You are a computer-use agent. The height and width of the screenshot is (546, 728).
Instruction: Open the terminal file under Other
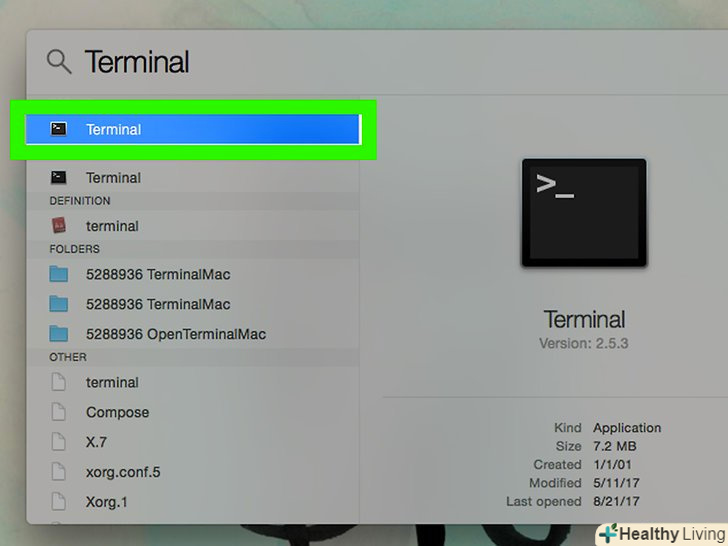pos(193,382)
